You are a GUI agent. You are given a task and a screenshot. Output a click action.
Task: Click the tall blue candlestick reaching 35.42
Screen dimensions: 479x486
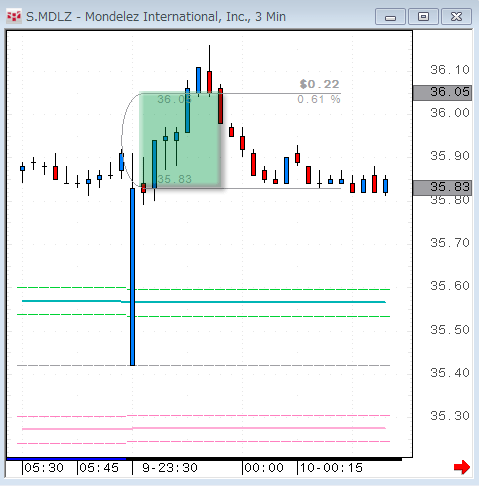click(132, 277)
